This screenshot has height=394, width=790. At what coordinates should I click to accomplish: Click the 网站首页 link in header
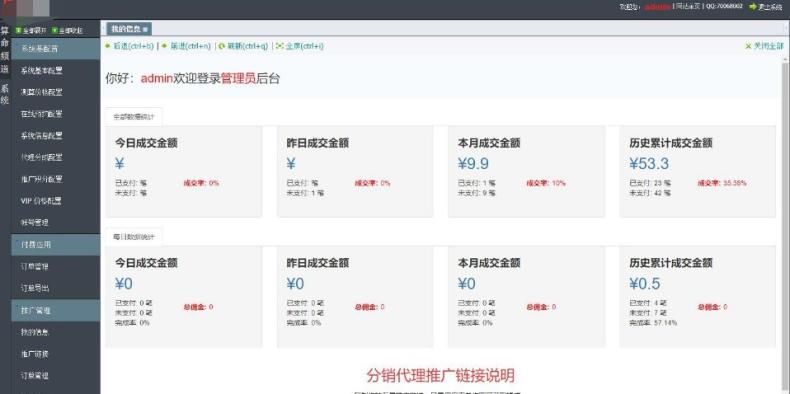coord(687,7)
